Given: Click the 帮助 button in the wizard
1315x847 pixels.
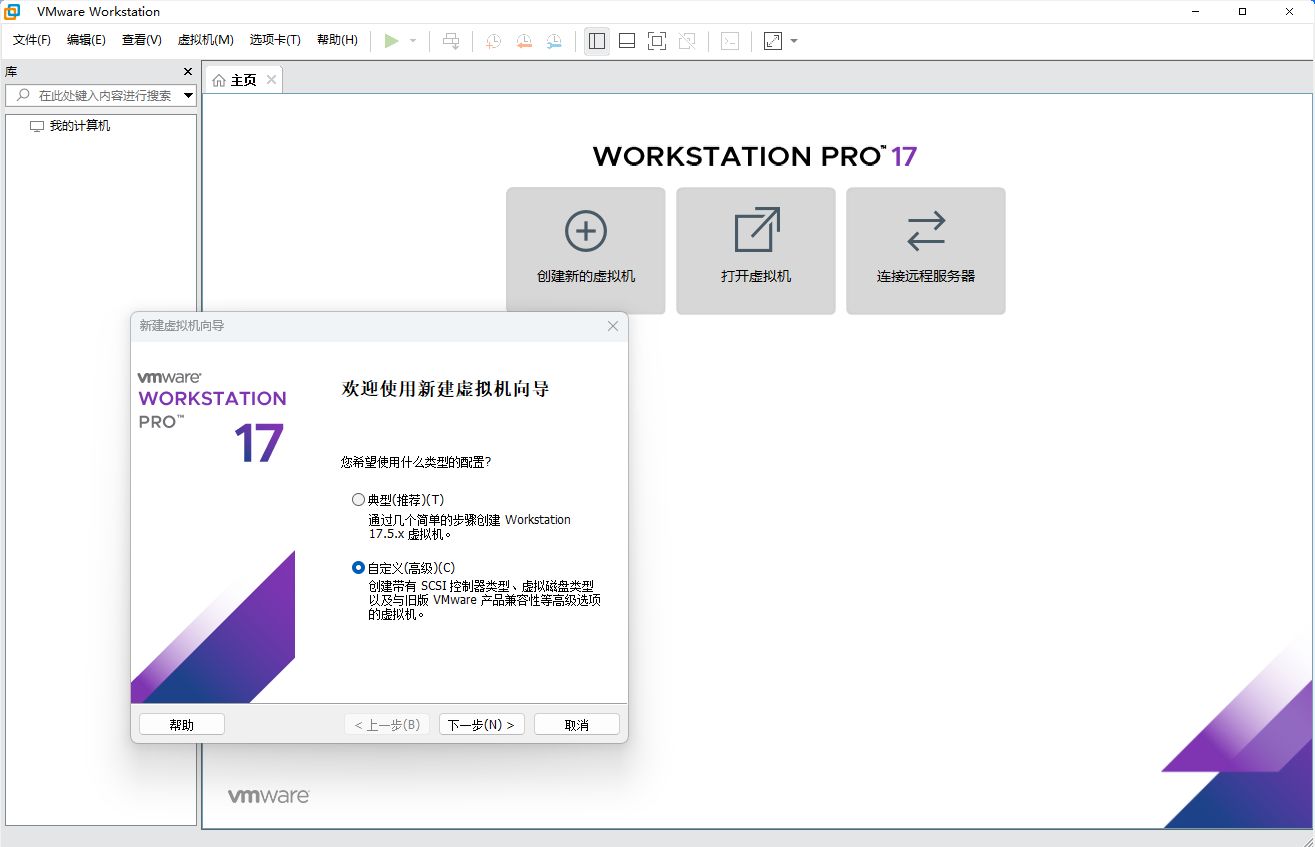Looking at the screenshot, I should (x=182, y=725).
